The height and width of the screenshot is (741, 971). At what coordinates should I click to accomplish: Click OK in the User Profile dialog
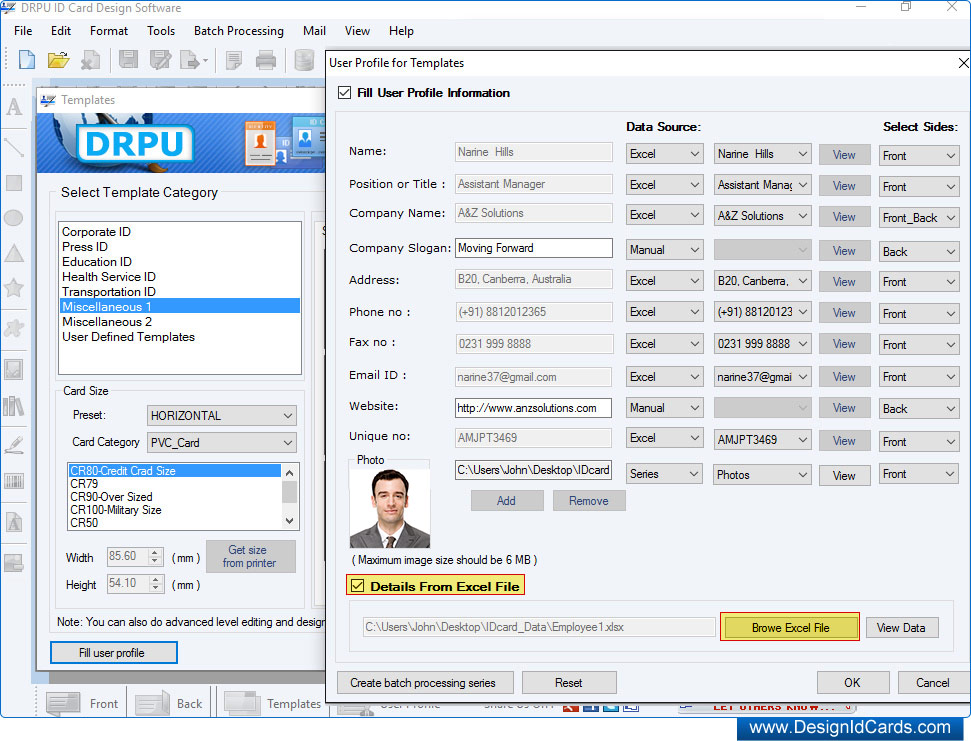click(852, 682)
